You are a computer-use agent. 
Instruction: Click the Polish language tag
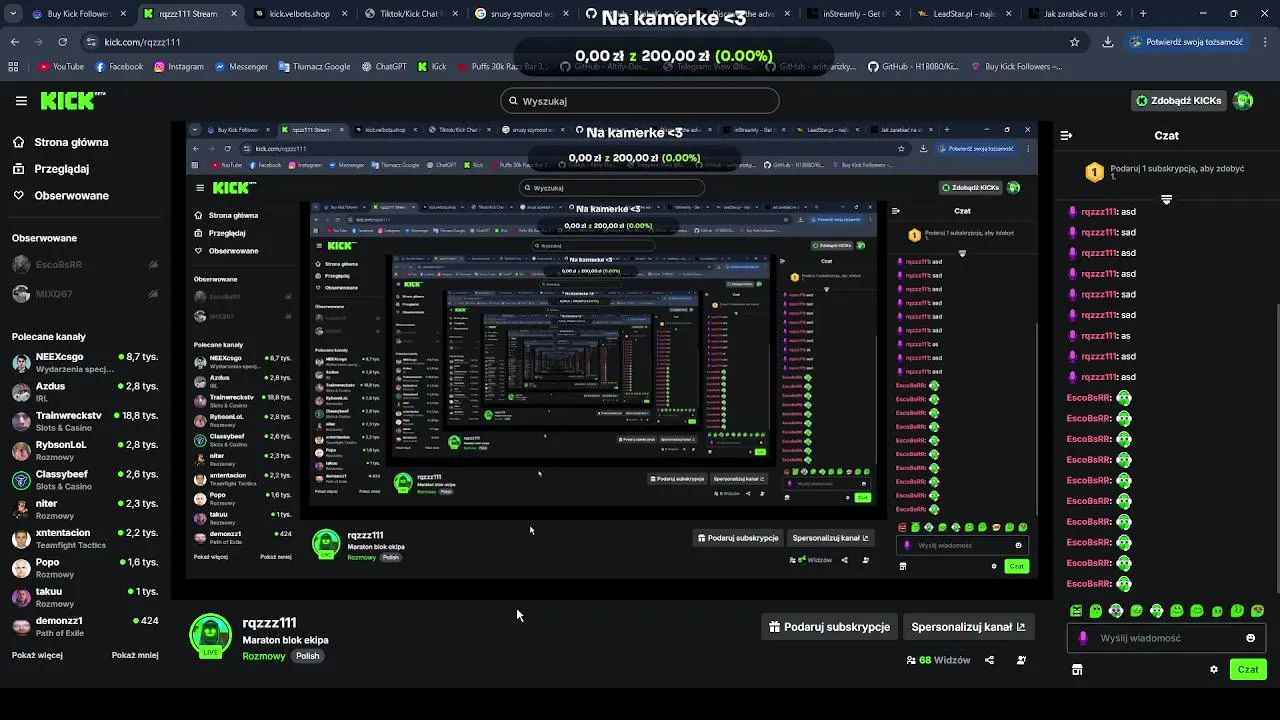(308, 656)
